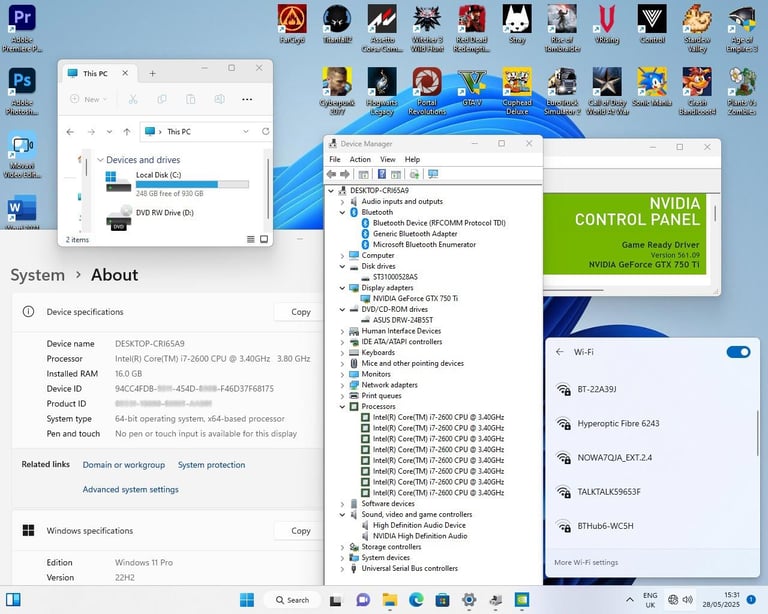The width and height of the screenshot is (768, 614).
Task: Collapse the Devices and drives section
Action: coord(100,160)
